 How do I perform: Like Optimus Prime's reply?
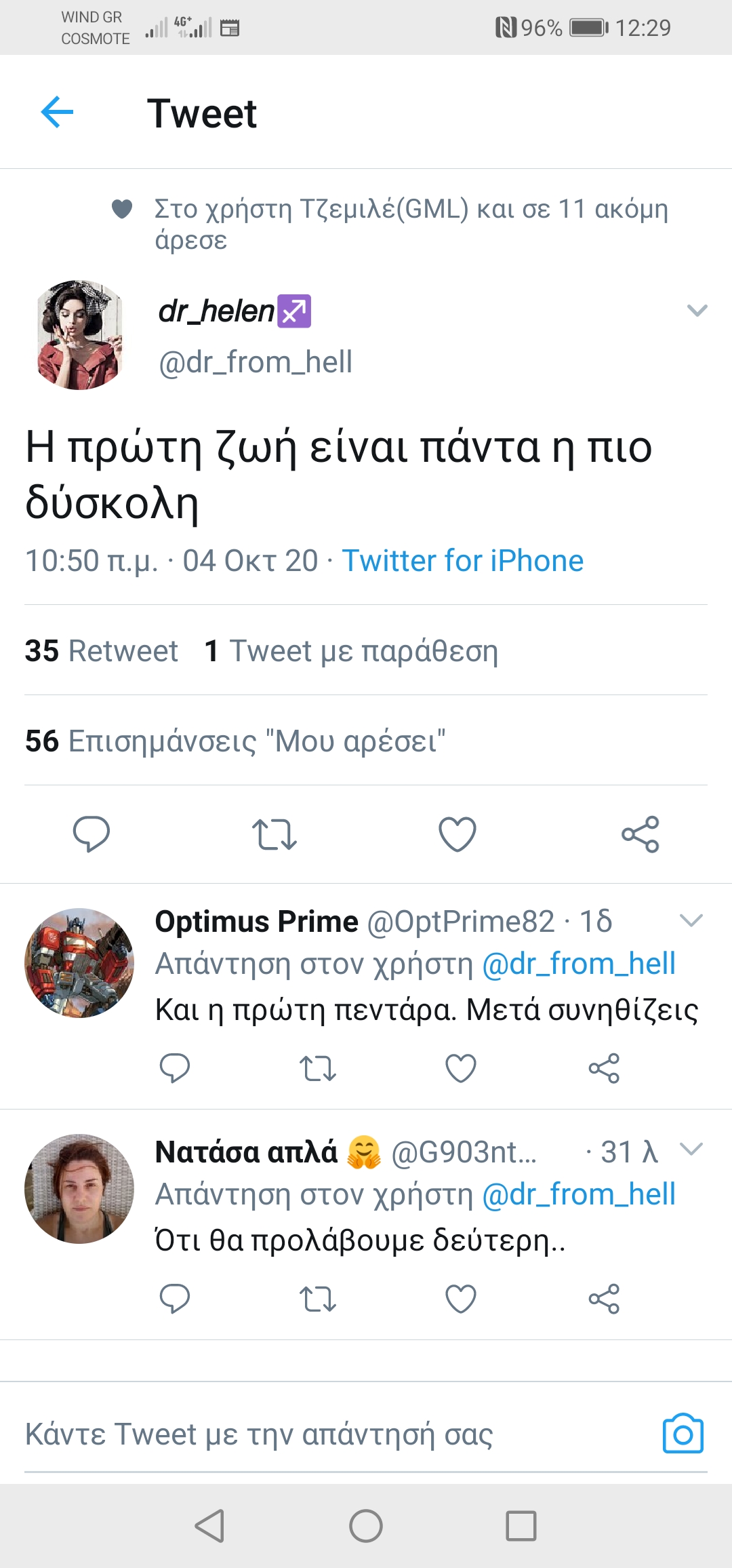460,1069
